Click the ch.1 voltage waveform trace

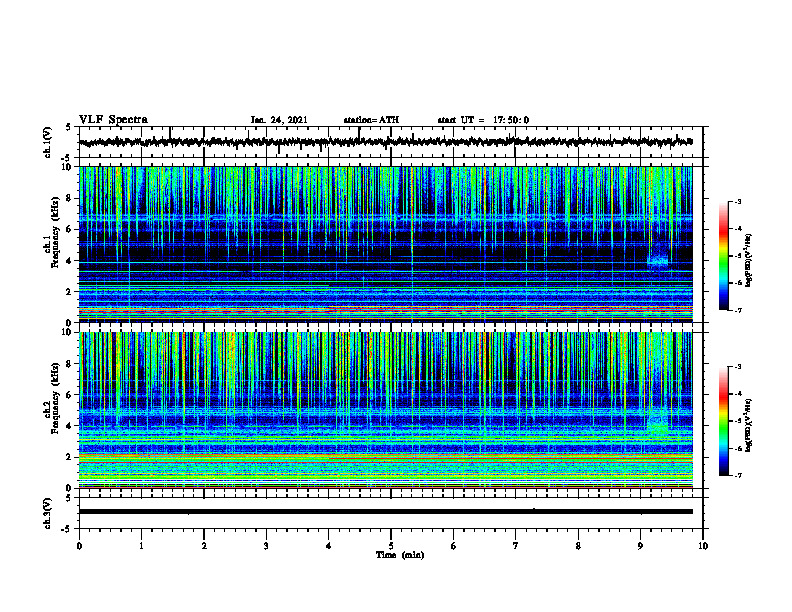click(386, 142)
